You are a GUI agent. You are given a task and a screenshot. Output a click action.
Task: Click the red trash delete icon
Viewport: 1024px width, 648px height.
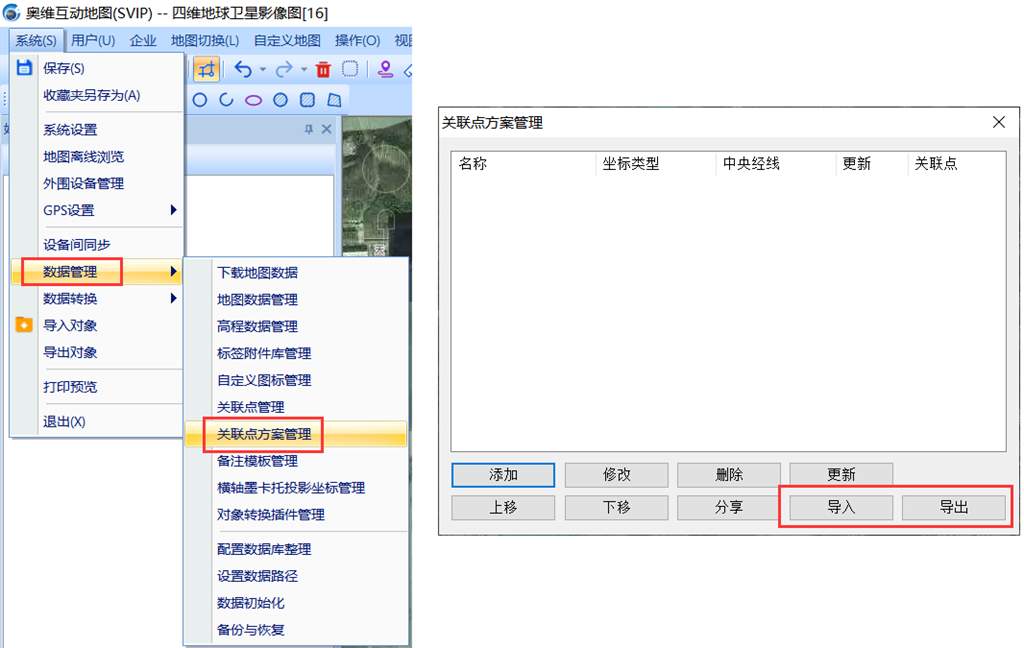(x=323, y=69)
